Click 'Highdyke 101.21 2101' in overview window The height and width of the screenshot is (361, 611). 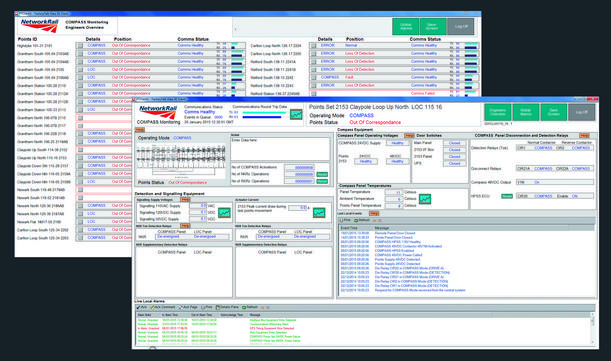tap(35, 46)
